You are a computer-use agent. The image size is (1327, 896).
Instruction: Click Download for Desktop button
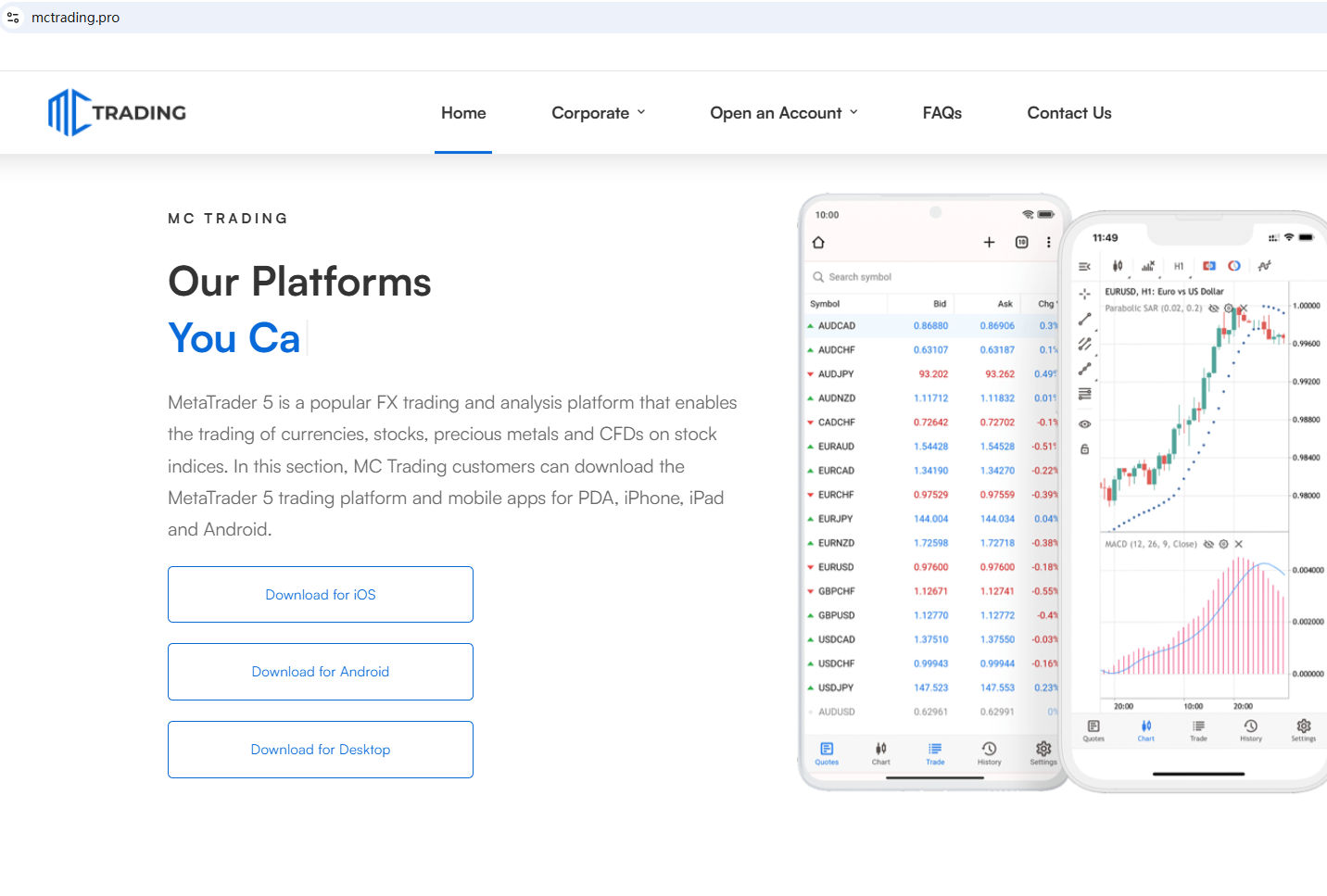pos(321,750)
